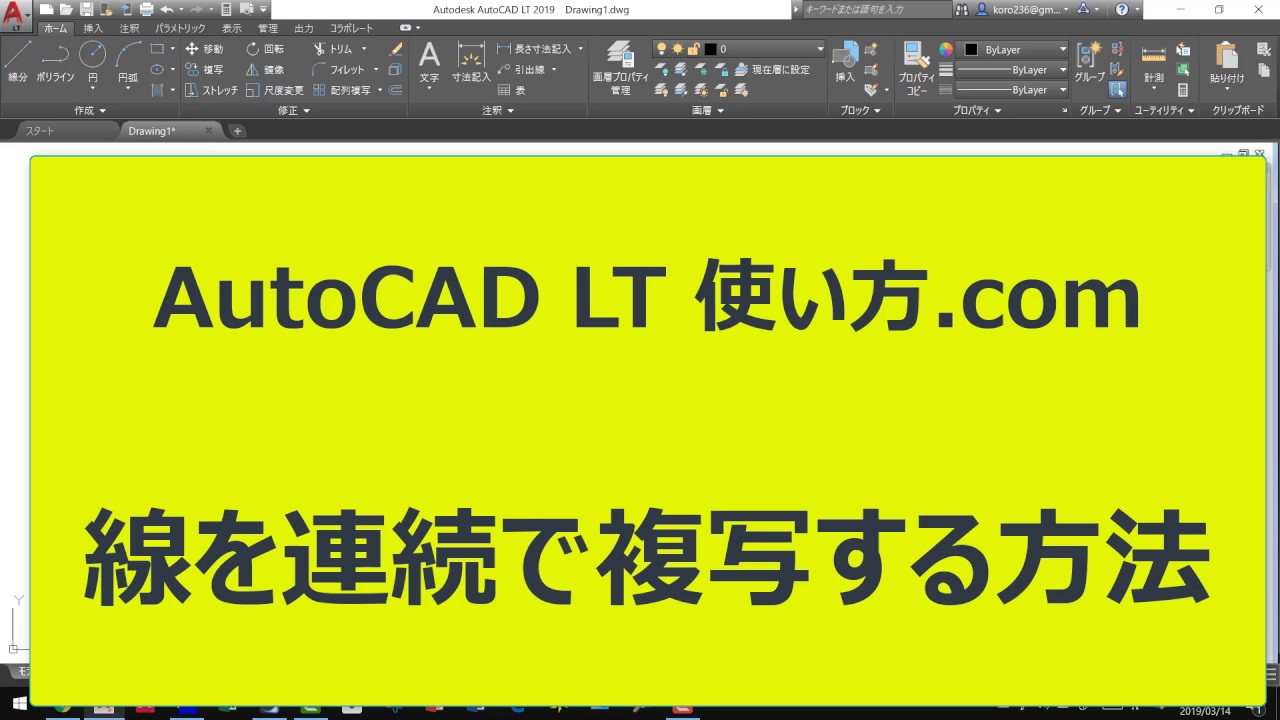1280x720 pixels.
Task: Toggle the layer lock padlock icon
Action: tap(693, 48)
